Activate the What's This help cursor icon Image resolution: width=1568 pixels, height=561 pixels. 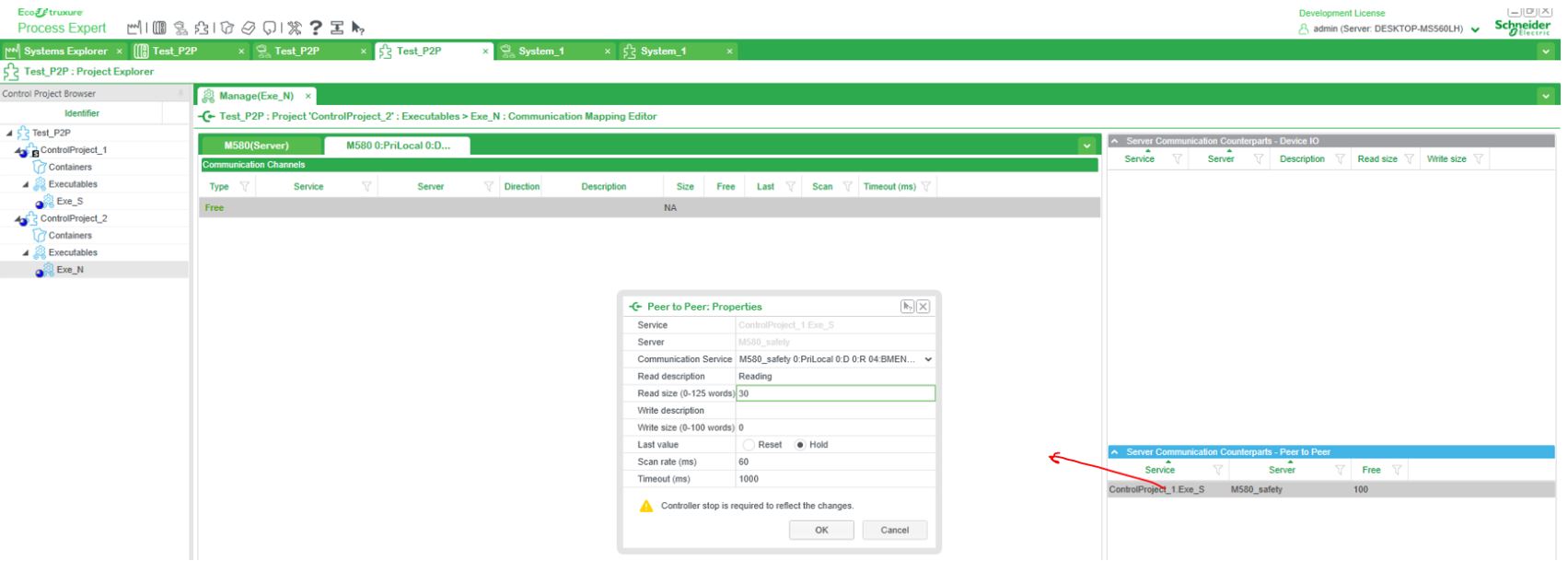[358, 28]
